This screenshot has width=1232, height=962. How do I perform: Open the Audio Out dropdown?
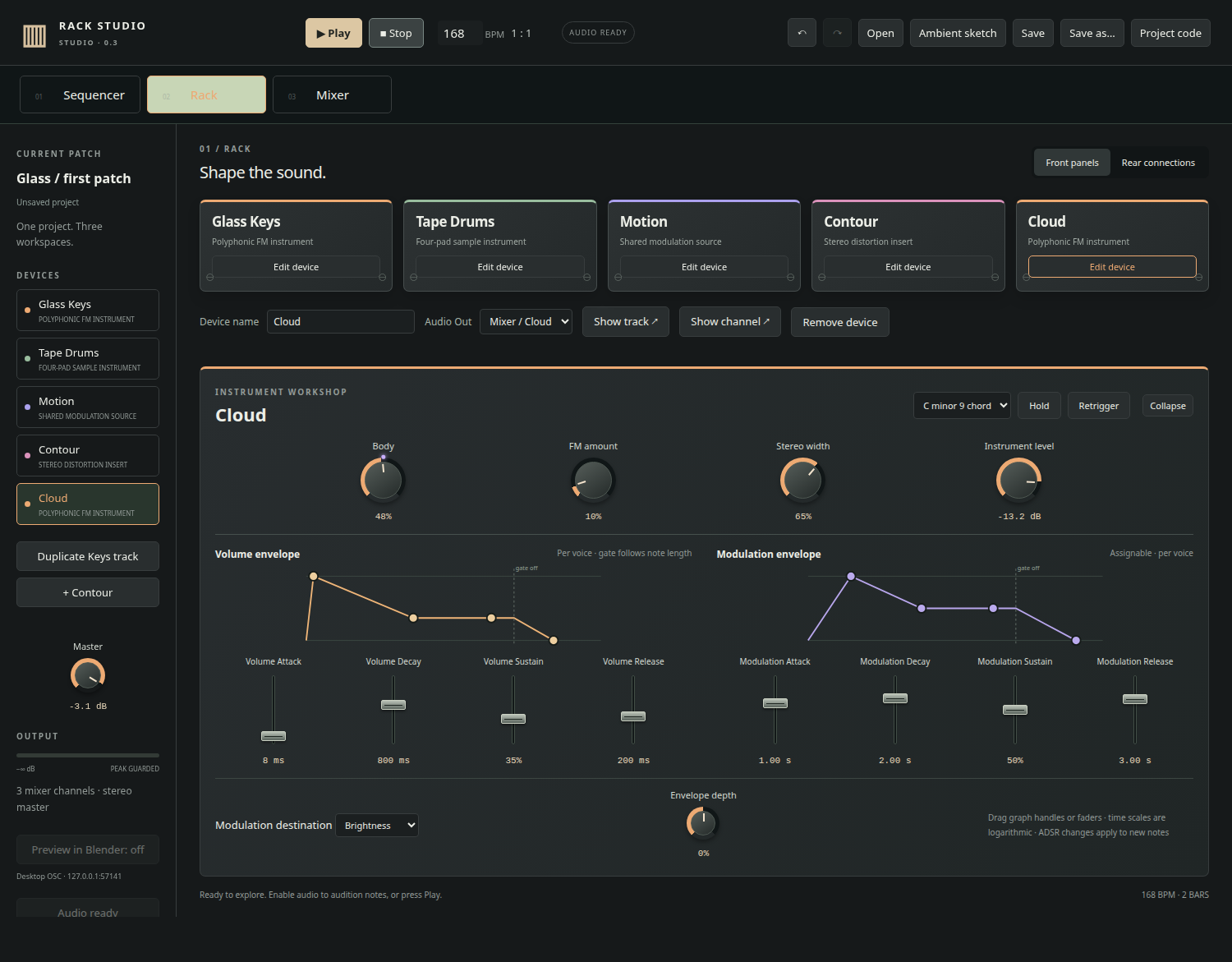(526, 322)
